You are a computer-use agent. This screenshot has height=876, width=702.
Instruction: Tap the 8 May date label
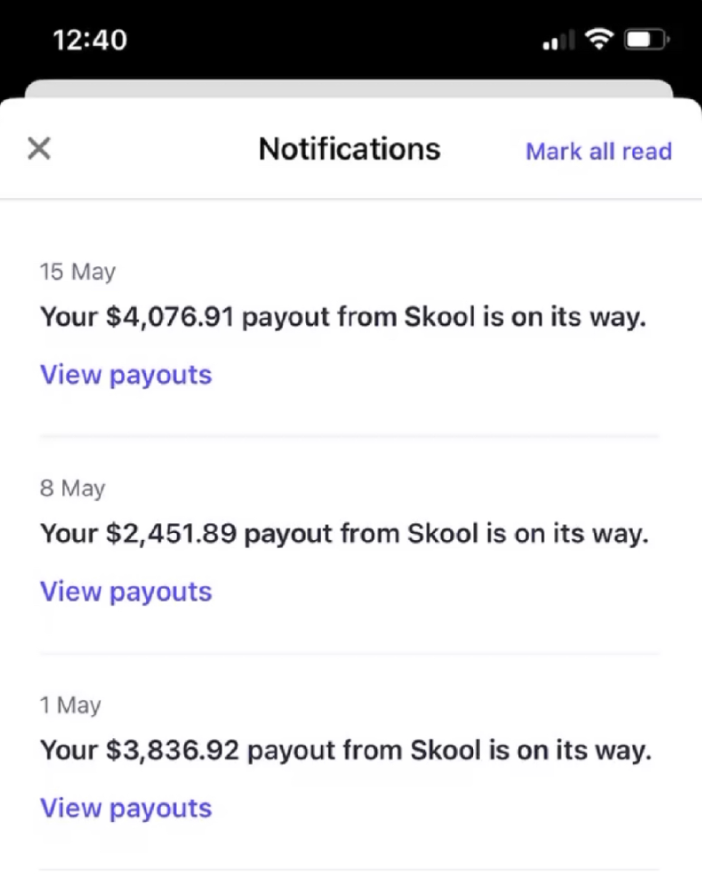tap(72, 489)
